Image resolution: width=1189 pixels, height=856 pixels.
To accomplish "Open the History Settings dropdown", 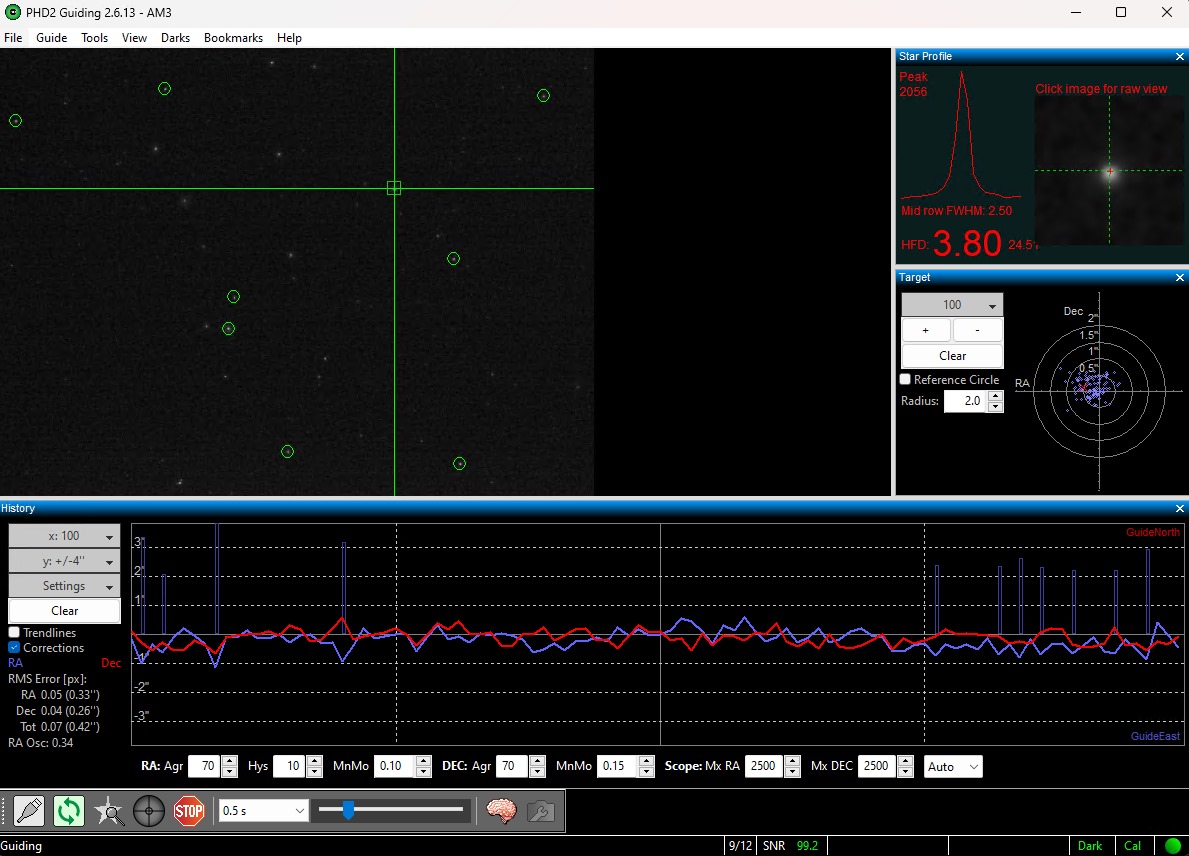I will tap(64, 586).
